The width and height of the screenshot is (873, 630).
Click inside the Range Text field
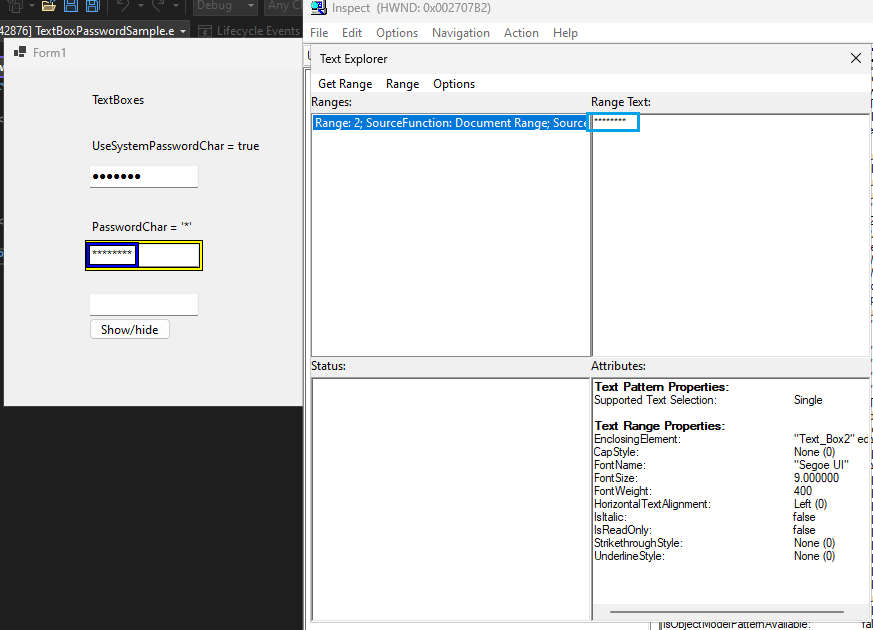pos(614,122)
